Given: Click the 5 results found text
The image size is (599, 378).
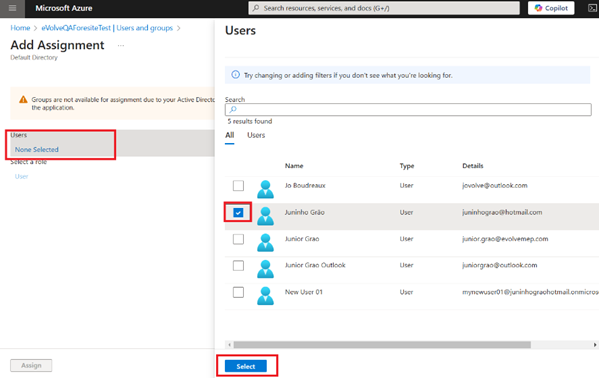Looking at the screenshot, I should pos(250,121).
